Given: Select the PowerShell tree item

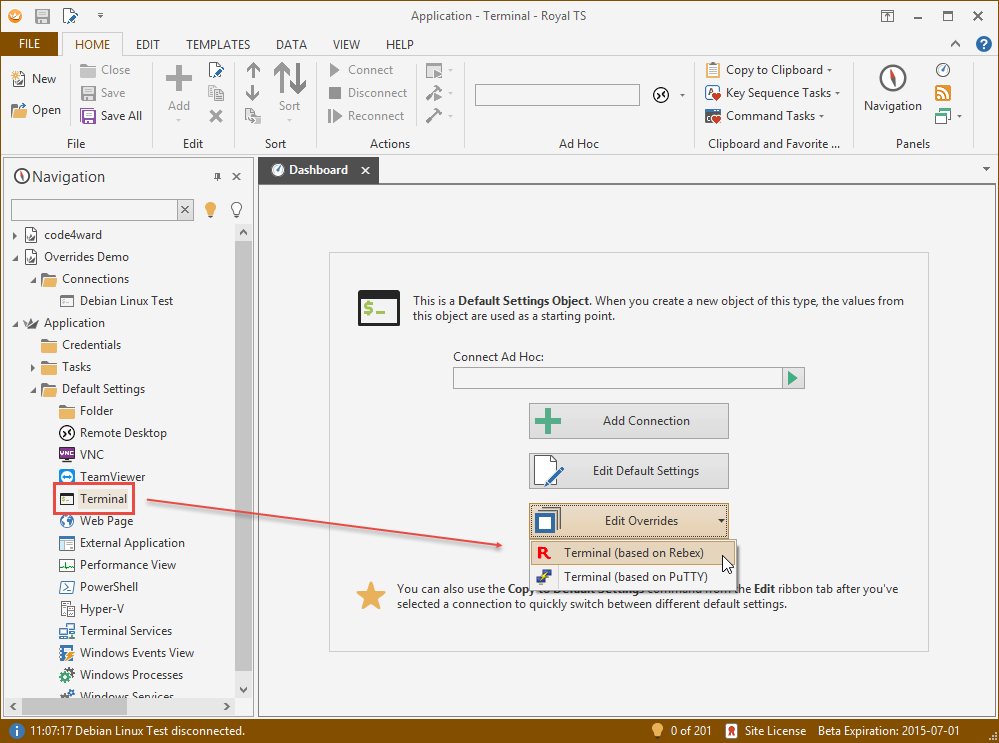Looking at the screenshot, I should (x=99, y=587).
